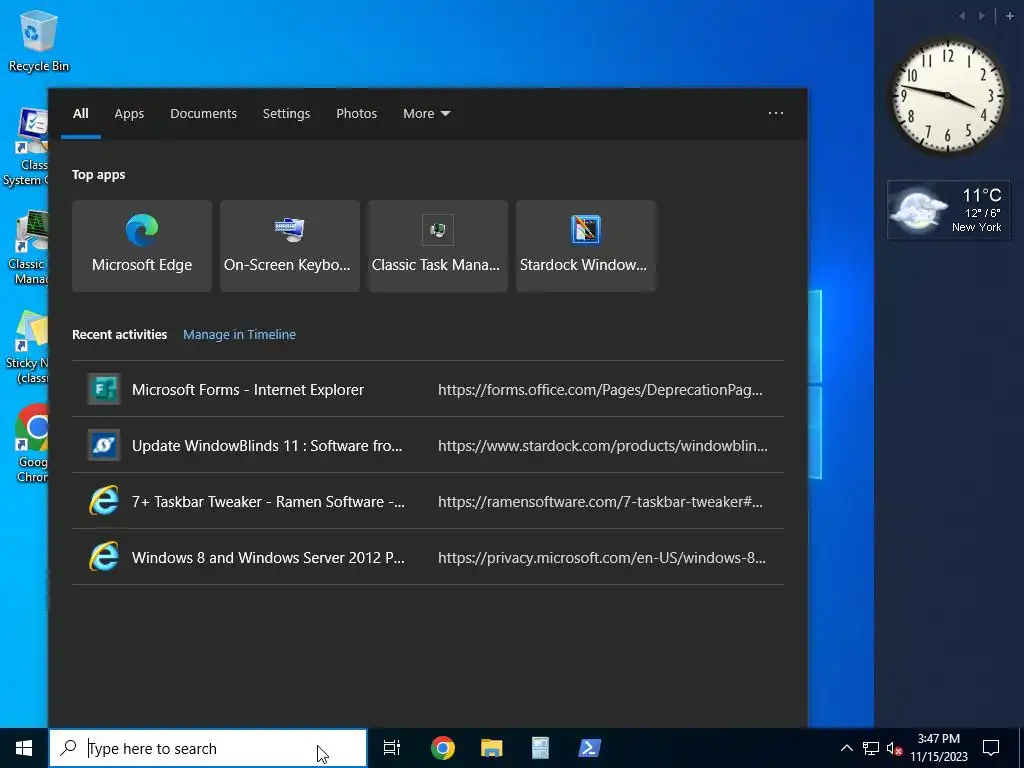This screenshot has width=1024, height=768.
Task: Select Google Chrome desktop shortcut
Action: [29, 444]
